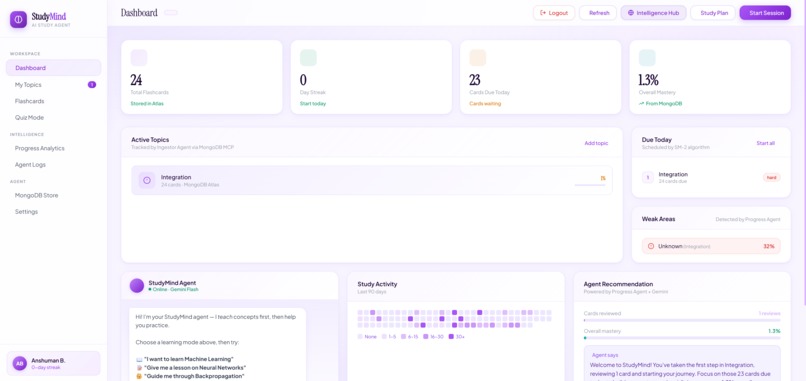Click the 'Study Activity' heading

click(377, 284)
